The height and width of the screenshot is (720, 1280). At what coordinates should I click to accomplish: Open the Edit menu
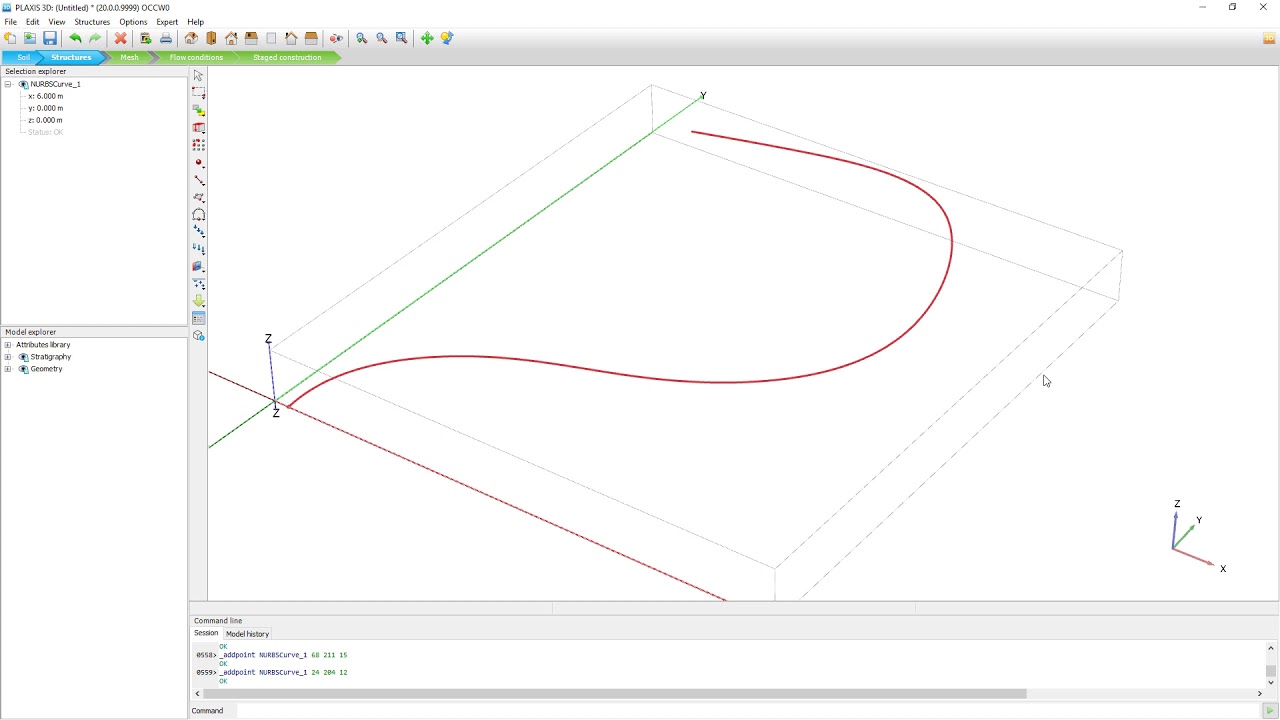33,22
